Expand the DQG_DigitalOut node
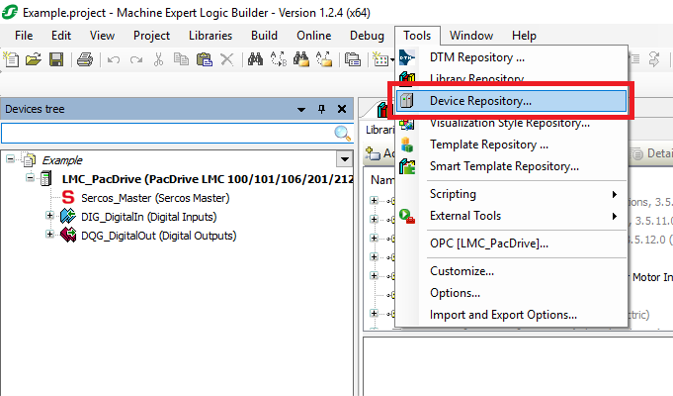 [x=50, y=234]
